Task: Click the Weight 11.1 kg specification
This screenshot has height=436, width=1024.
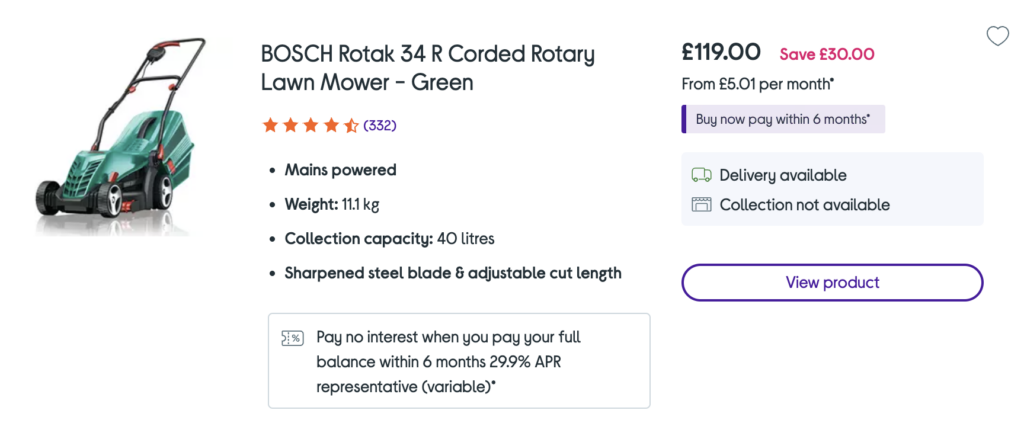Action: (x=332, y=205)
